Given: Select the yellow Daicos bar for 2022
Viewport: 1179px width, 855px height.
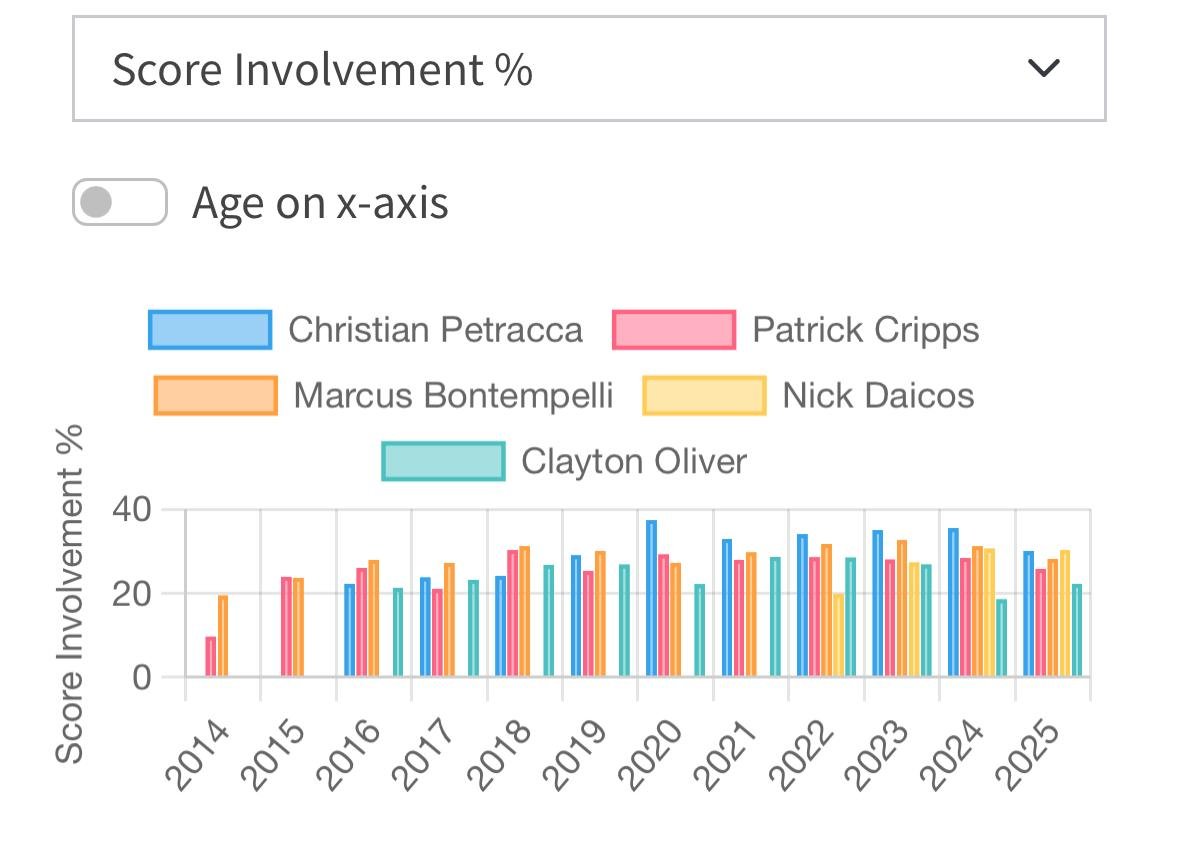Looking at the screenshot, I should [838, 635].
